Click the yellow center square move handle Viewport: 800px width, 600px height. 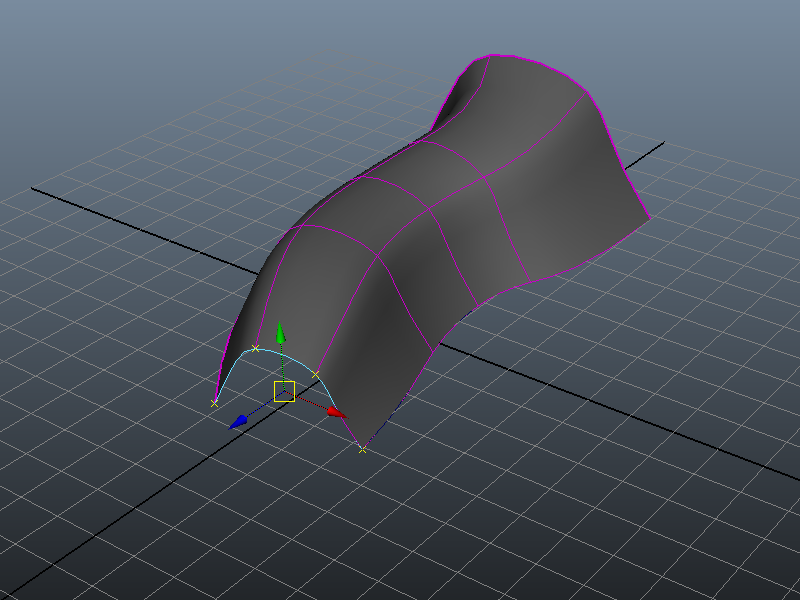pyautogui.click(x=284, y=391)
